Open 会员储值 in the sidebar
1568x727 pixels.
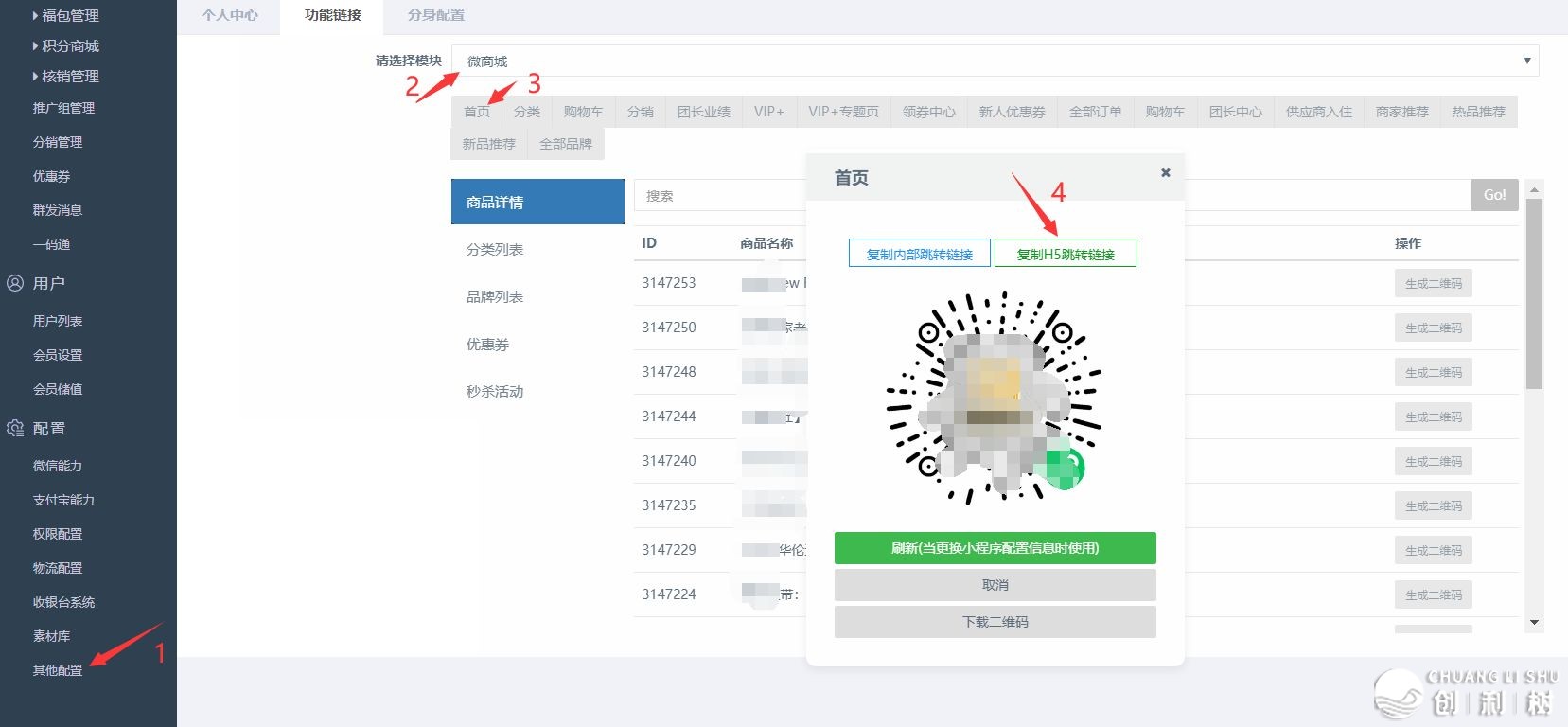coord(58,389)
